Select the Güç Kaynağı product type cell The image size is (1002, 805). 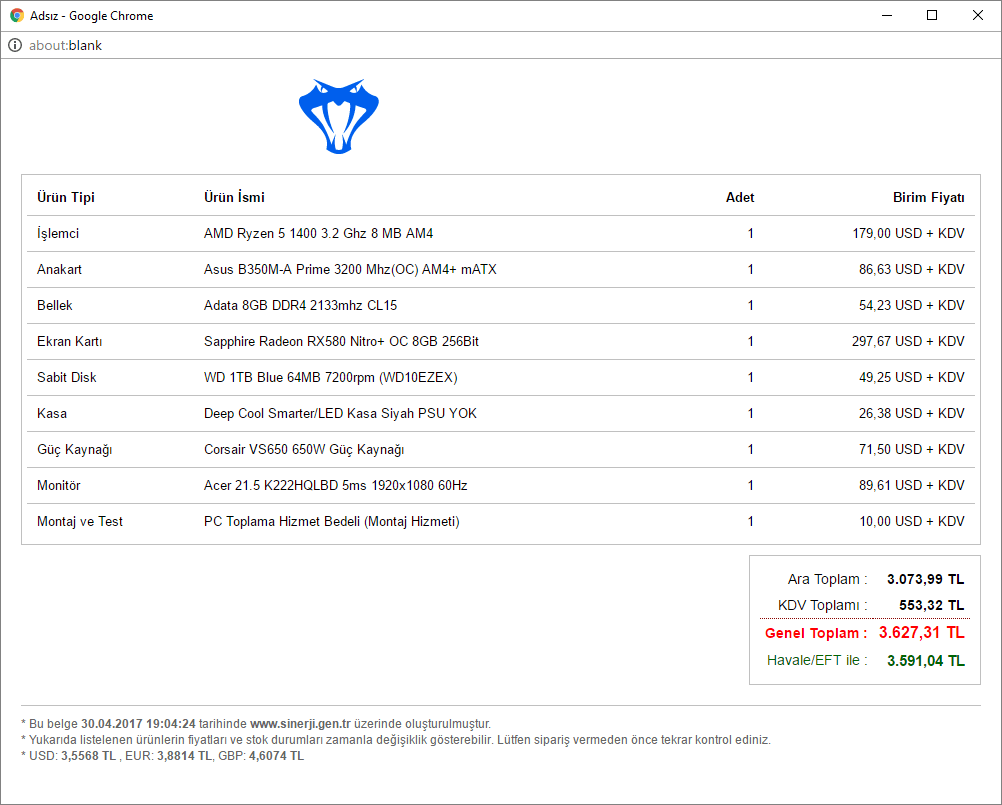tap(75, 450)
